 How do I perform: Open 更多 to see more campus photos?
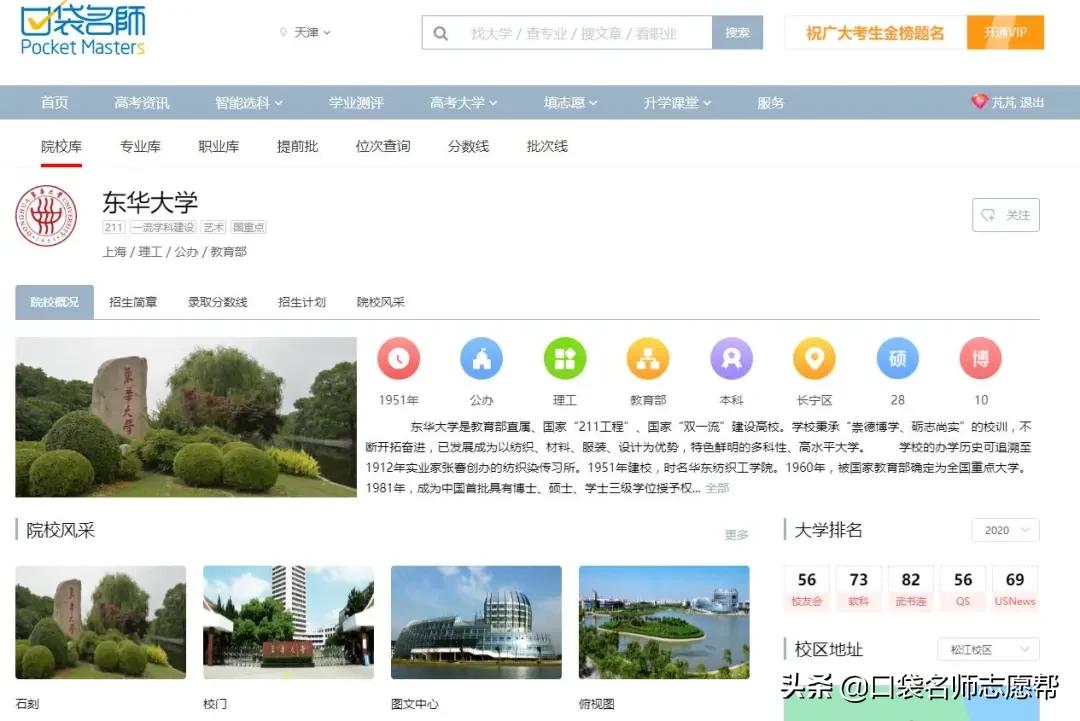coord(737,535)
